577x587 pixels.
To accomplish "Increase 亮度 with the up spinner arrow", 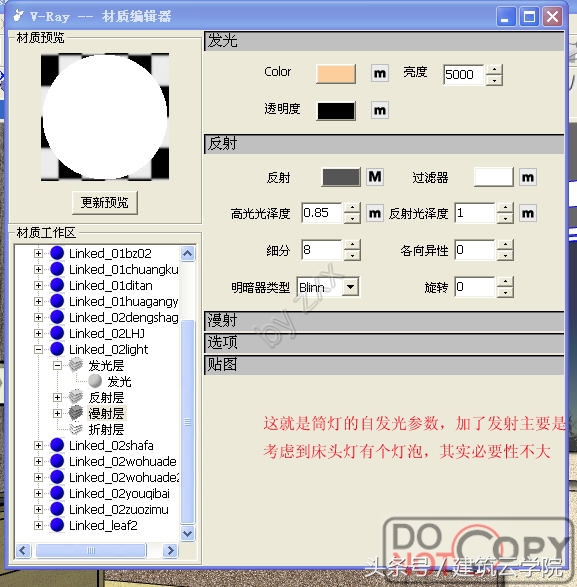I will (x=494, y=70).
